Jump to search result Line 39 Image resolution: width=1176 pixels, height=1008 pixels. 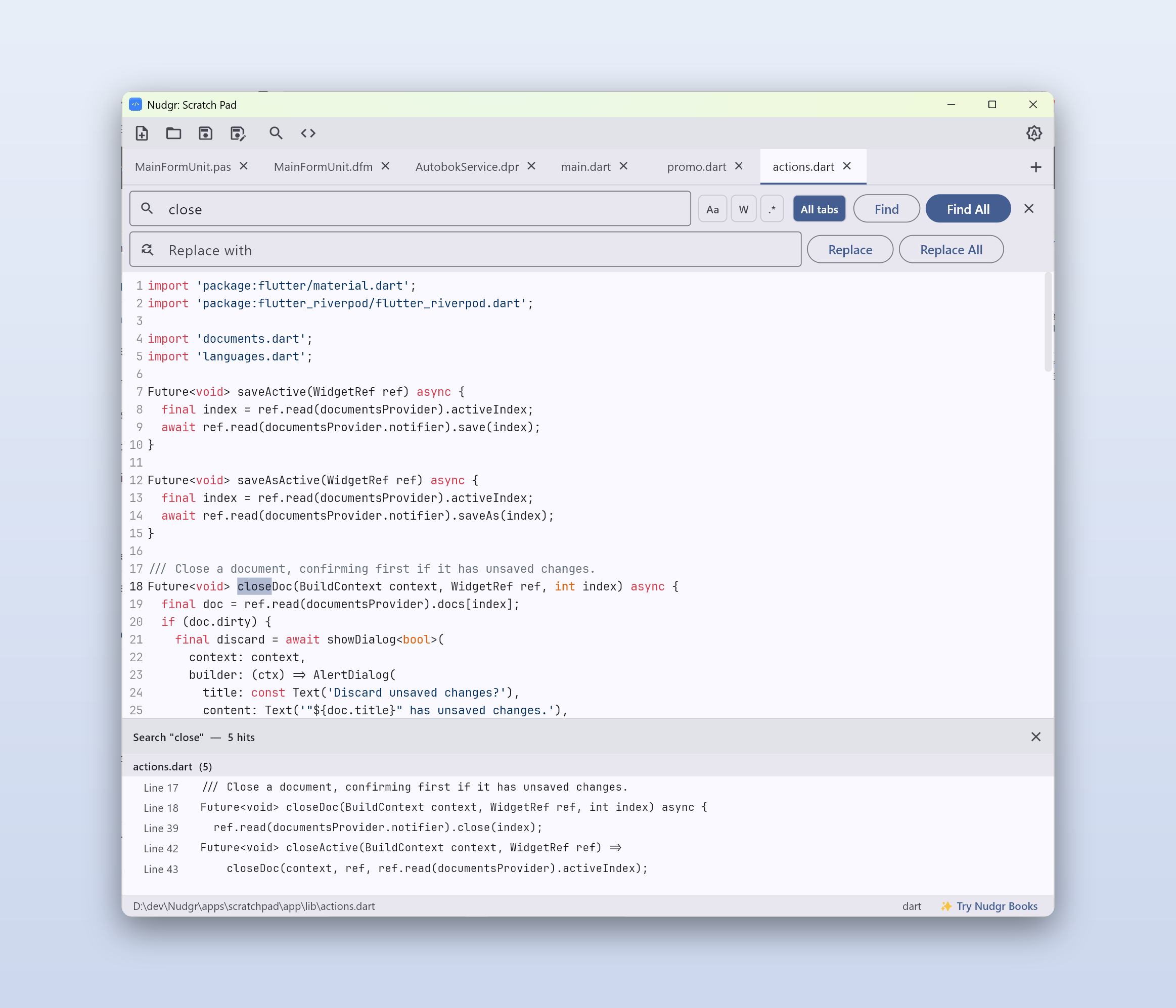(587, 828)
